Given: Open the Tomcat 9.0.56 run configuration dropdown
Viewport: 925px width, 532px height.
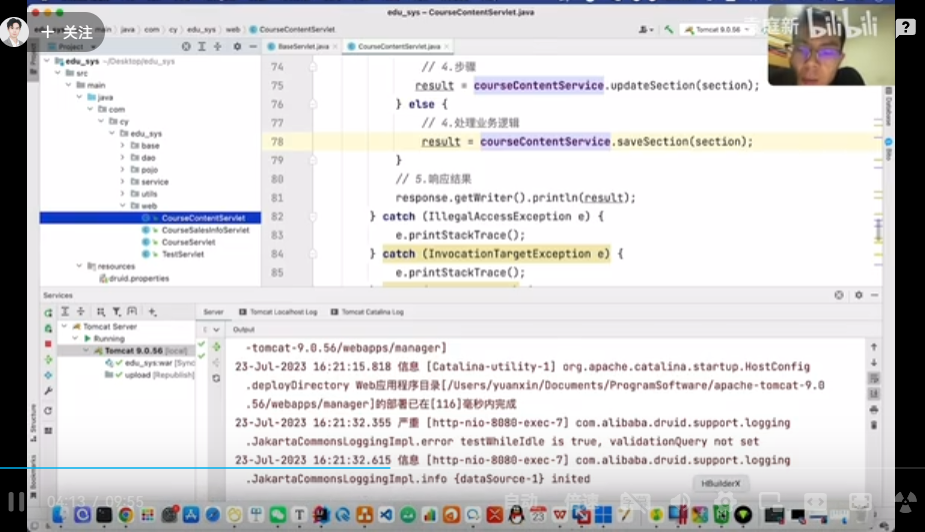Looking at the screenshot, I should click(x=719, y=29).
